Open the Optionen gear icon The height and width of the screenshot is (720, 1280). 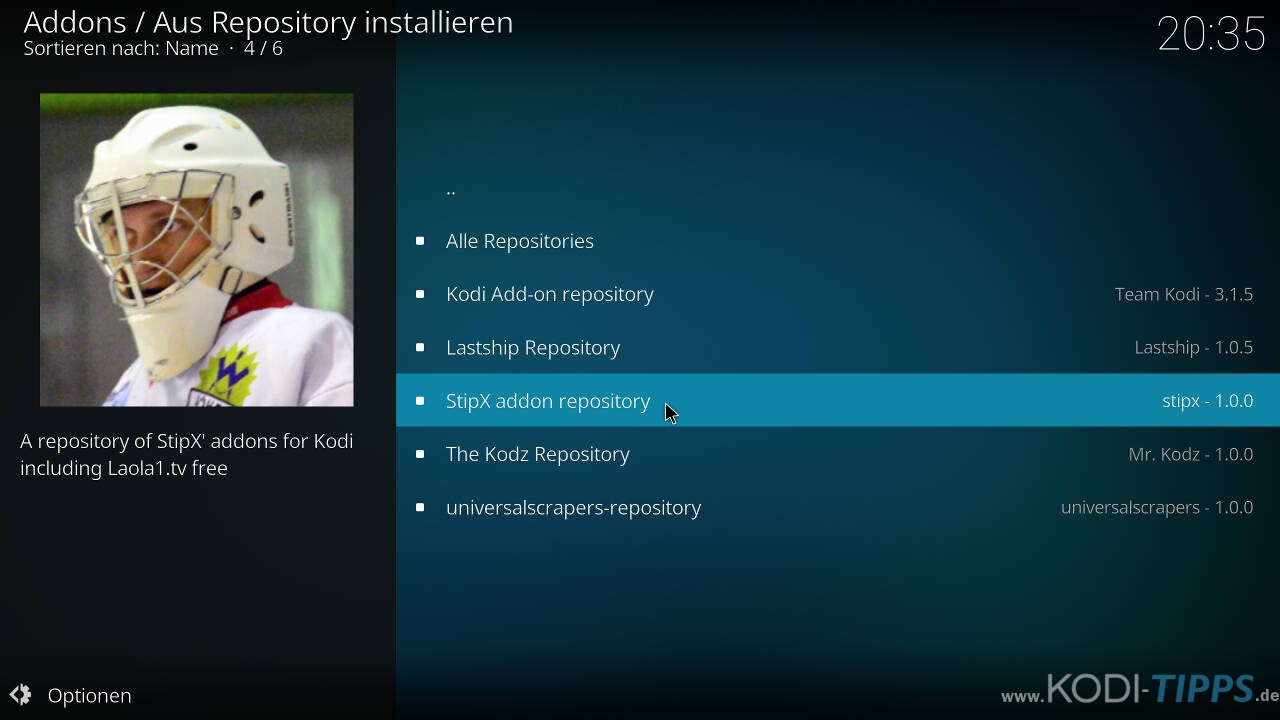tap(20, 695)
